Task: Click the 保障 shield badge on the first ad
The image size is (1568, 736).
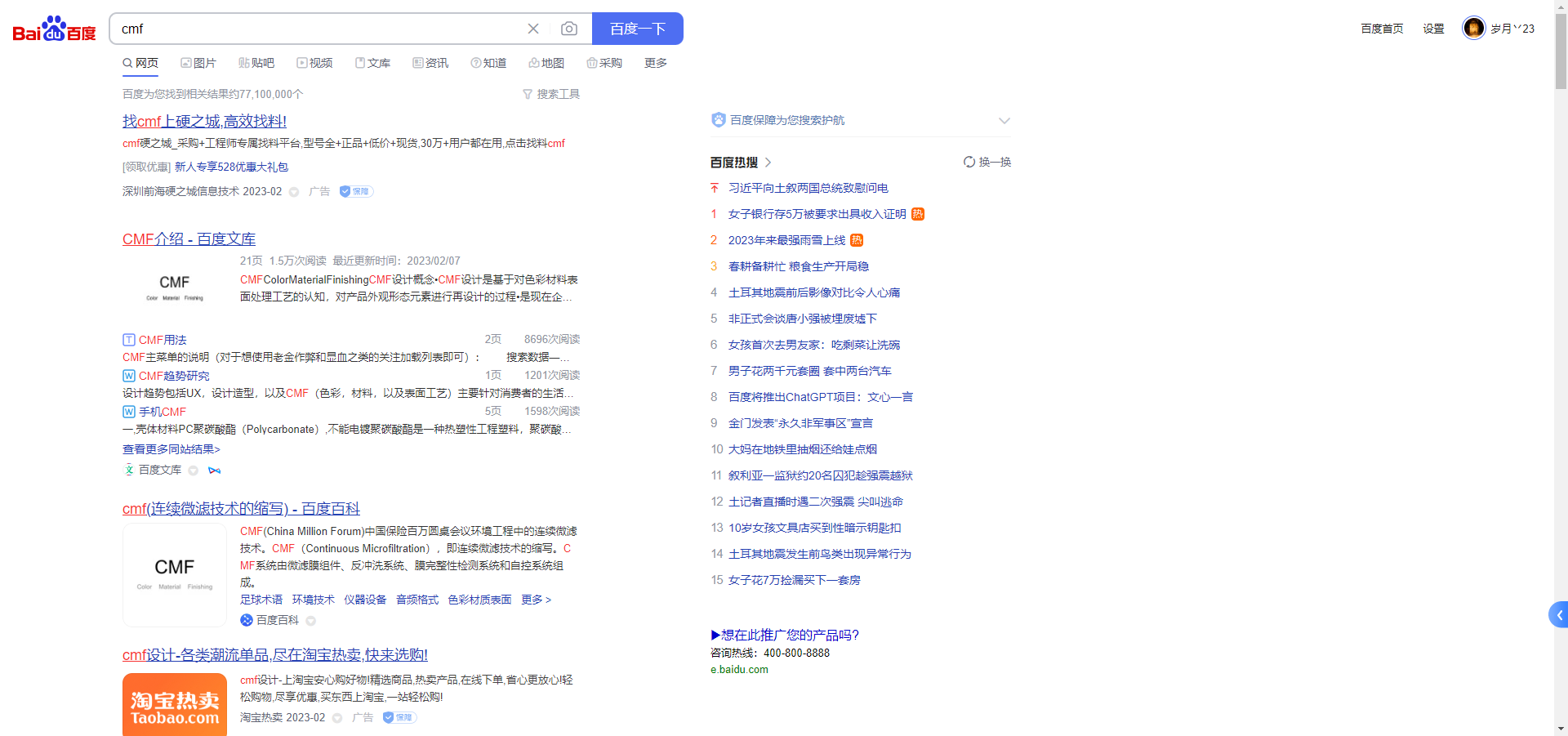Action: (356, 191)
